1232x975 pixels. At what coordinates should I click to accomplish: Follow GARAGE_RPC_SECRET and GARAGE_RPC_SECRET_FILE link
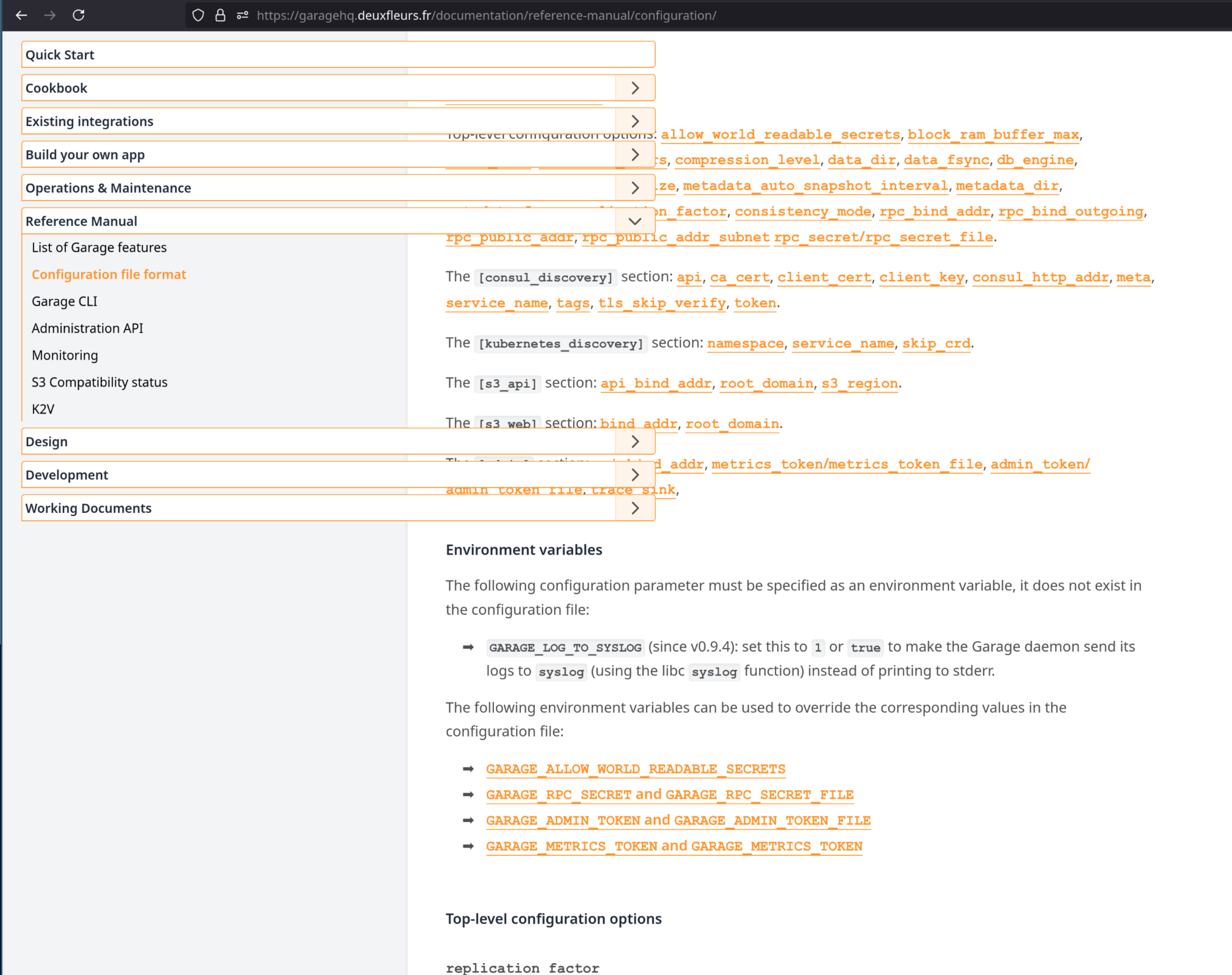[x=670, y=795]
